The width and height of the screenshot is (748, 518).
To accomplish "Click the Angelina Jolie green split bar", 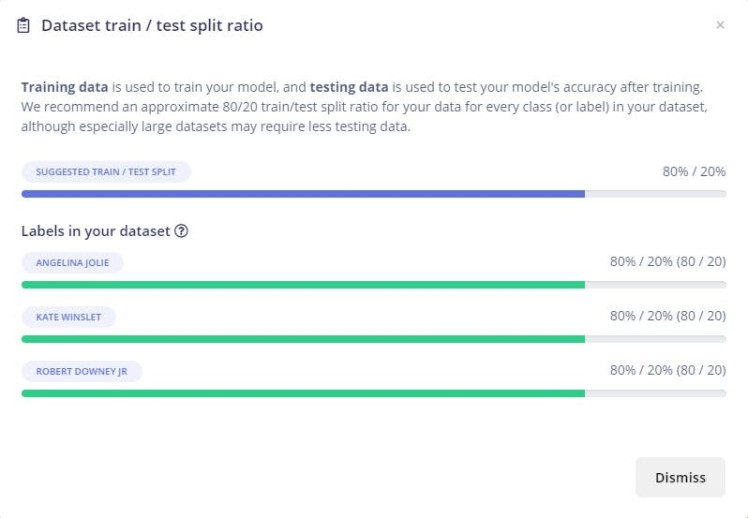I will [x=303, y=285].
